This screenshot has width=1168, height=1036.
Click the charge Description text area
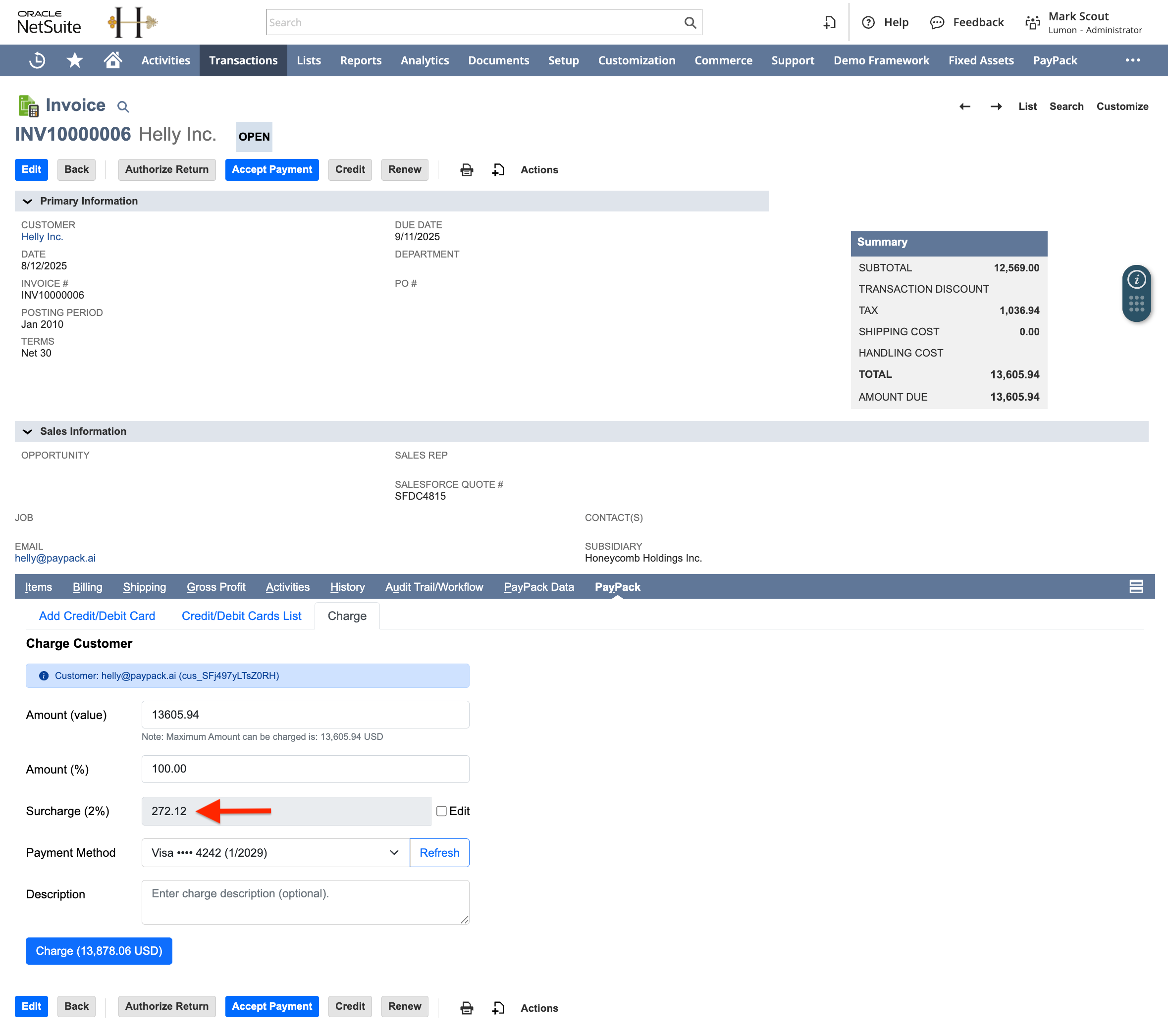point(306,902)
